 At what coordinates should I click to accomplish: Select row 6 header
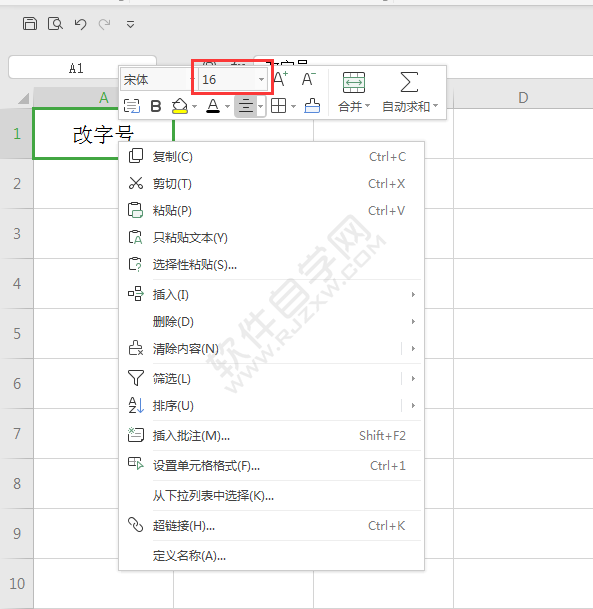click(x=16, y=383)
